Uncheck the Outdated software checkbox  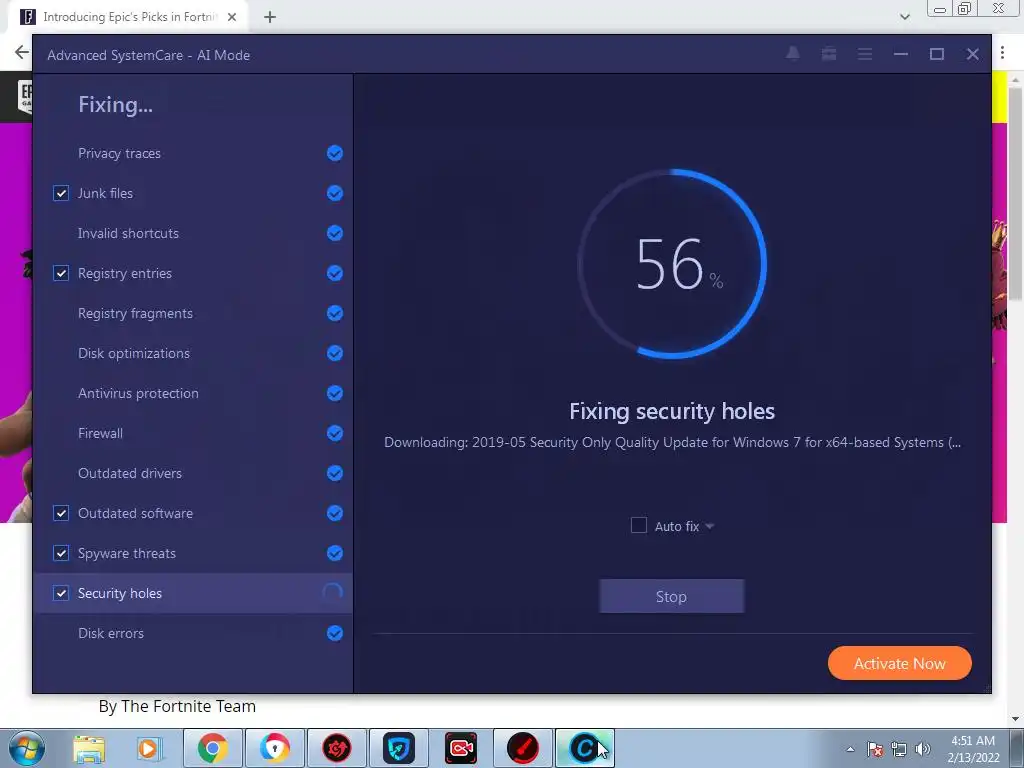pos(61,513)
